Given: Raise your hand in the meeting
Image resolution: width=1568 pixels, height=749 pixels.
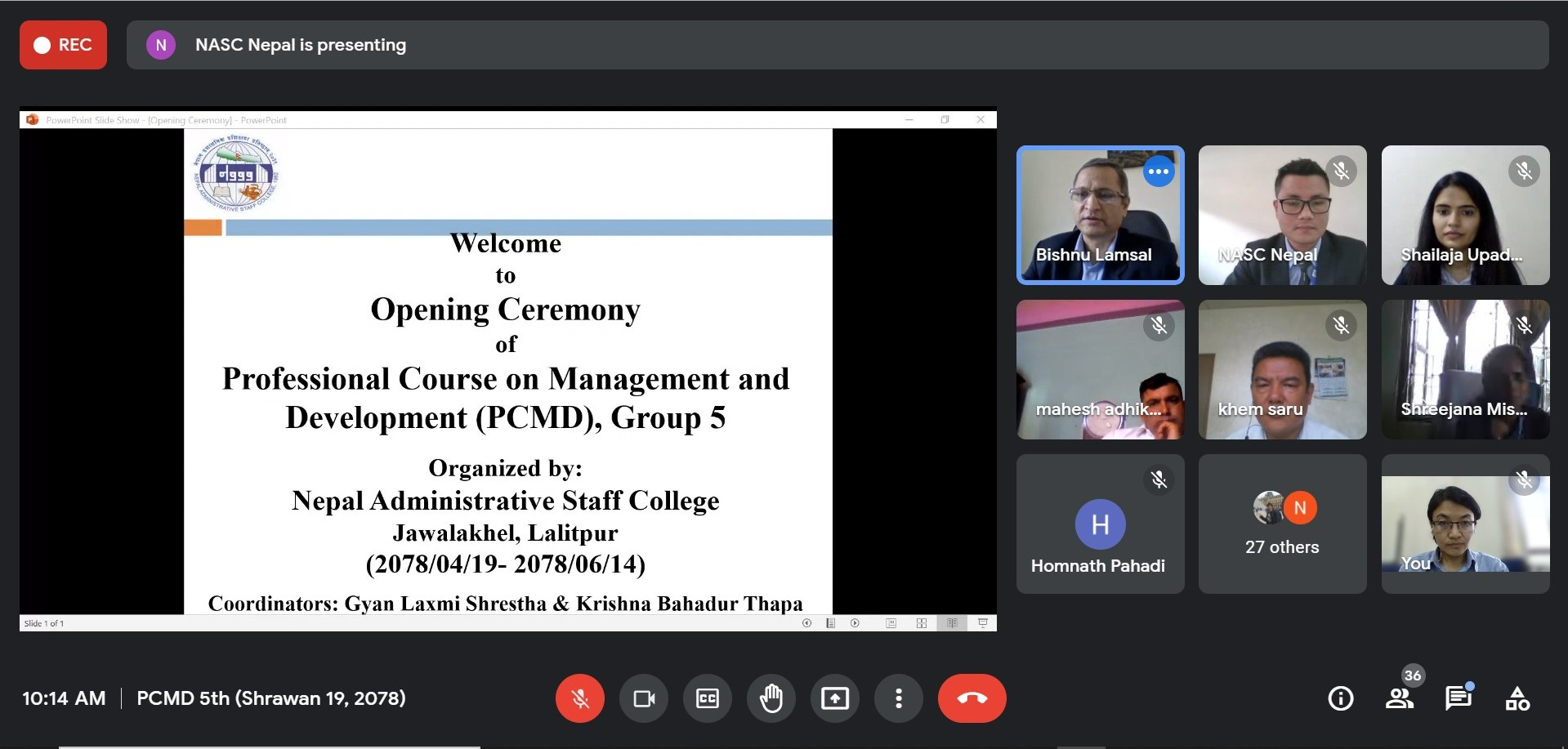Looking at the screenshot, I should 771,698.
